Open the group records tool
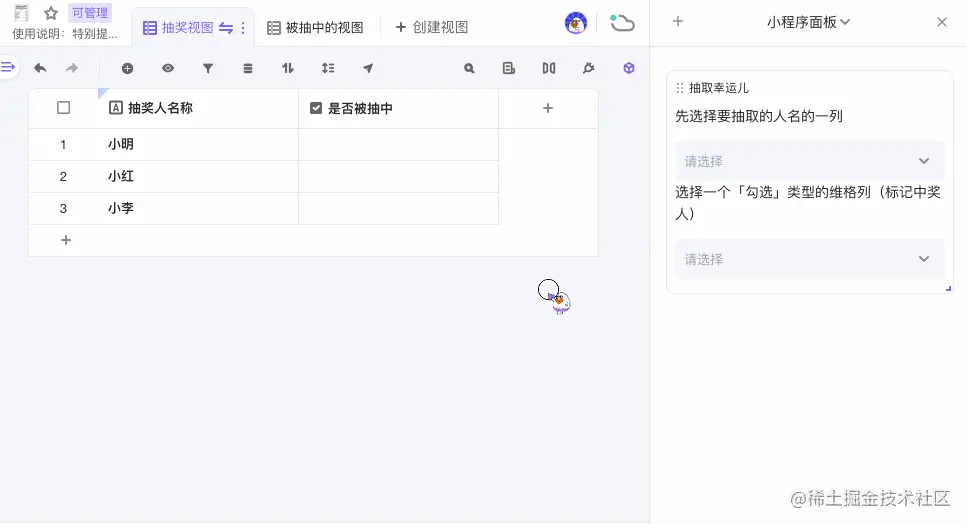The height and width of the screenshot is (524, 967). click(248, 68)
